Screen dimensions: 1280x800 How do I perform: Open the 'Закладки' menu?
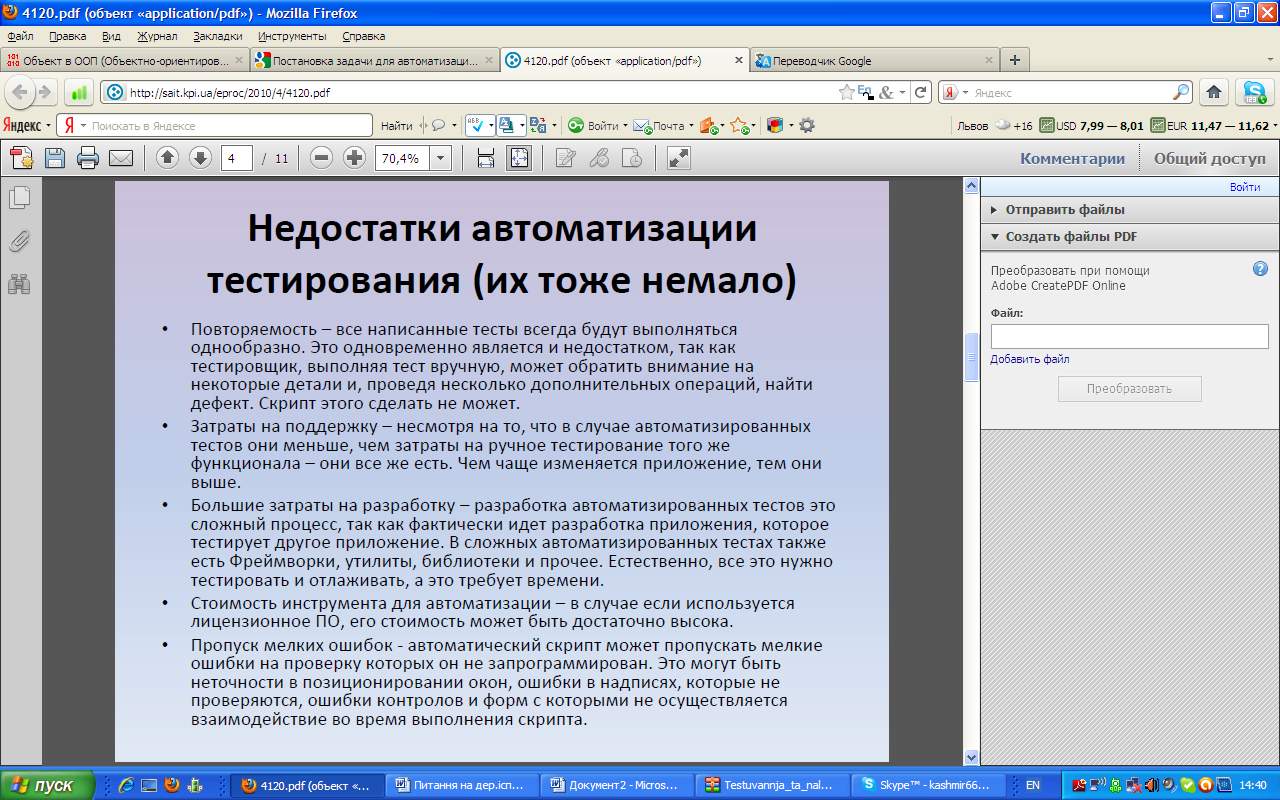[x=217, y=36]
